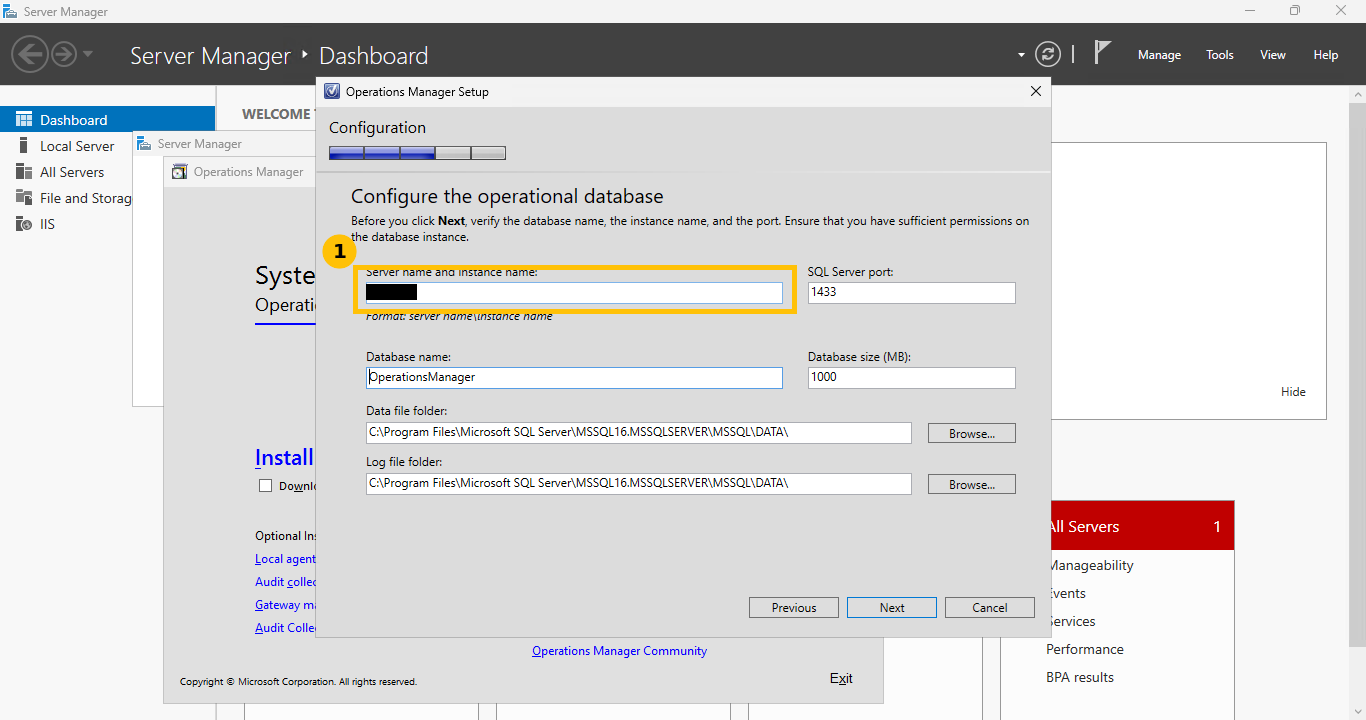Expand dropdown arrow beside refresh icon
This screenshot has height=720, width=1366.
pyautogui.click(x=1021, y=55)
